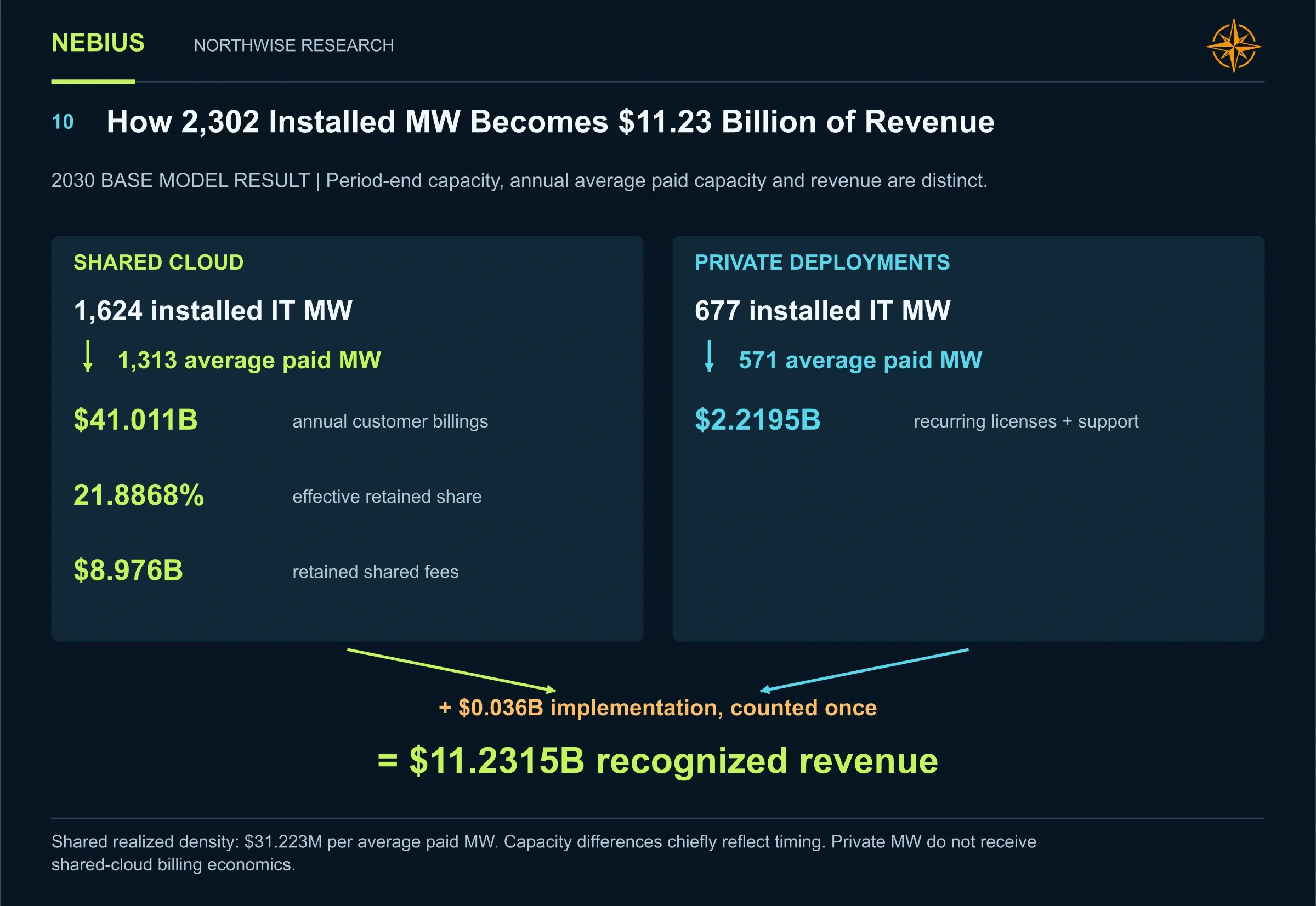Select slide number 10
1316x906 pixels.
click(x=63, y=122)
